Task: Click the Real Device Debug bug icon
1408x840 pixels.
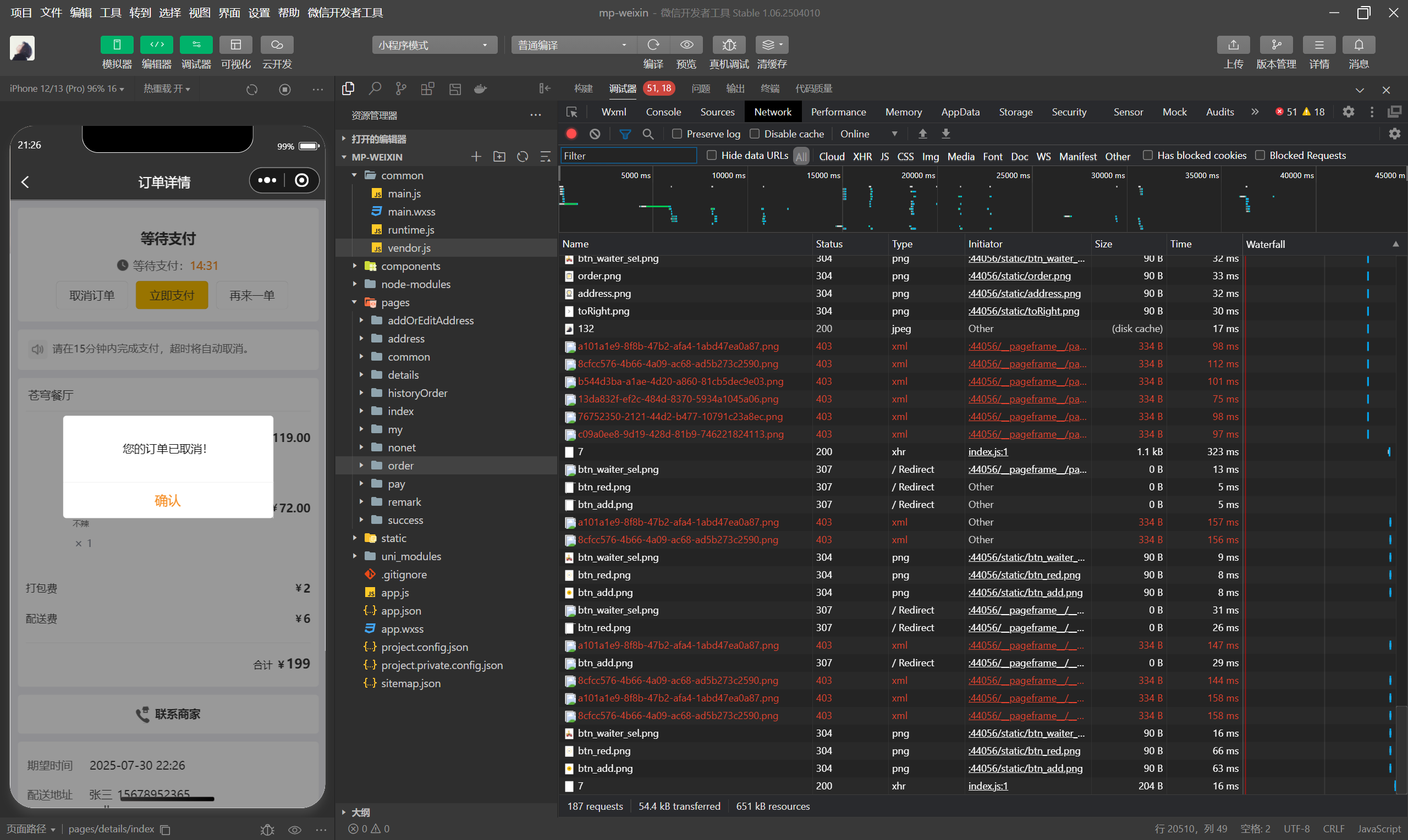Action: (x=729, y=45)
